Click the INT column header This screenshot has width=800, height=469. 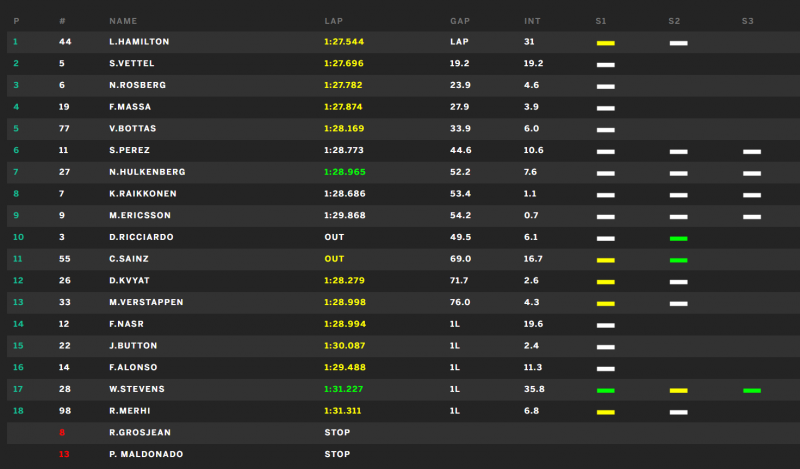point(532,21)
